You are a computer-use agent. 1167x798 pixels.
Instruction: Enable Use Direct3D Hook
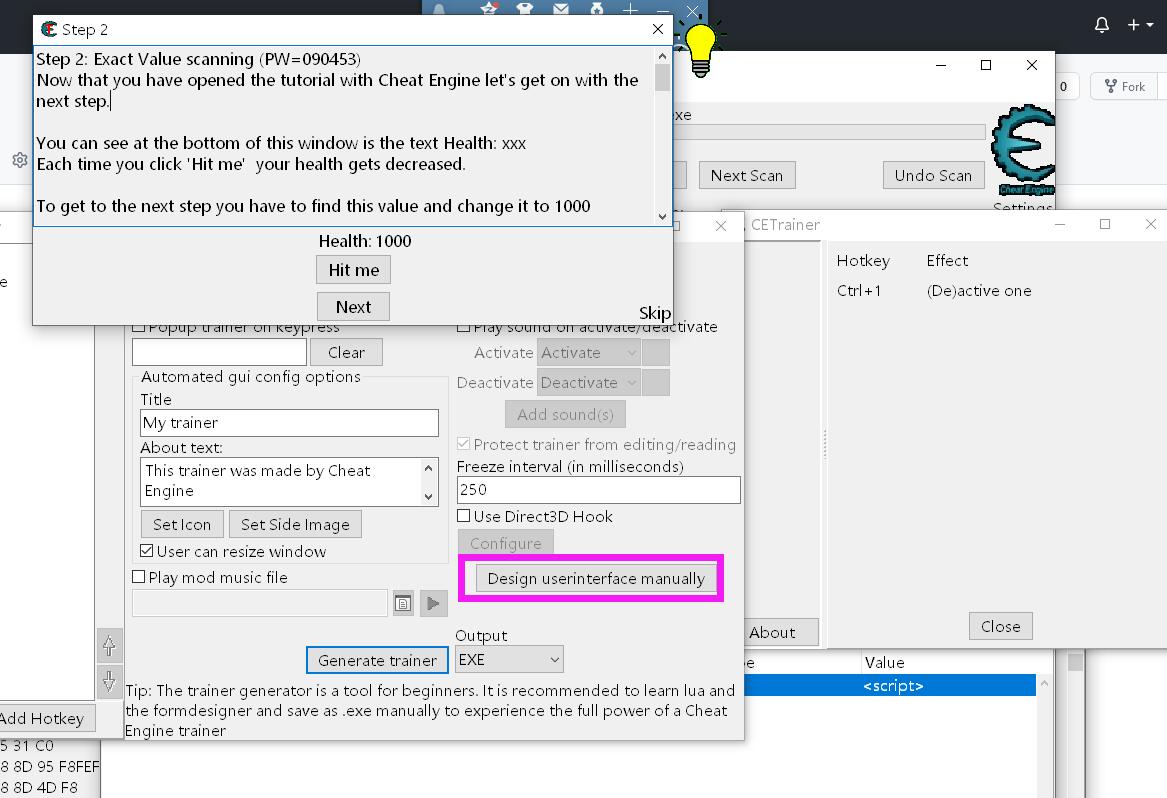pyautogui.click(x=463, y=515)
